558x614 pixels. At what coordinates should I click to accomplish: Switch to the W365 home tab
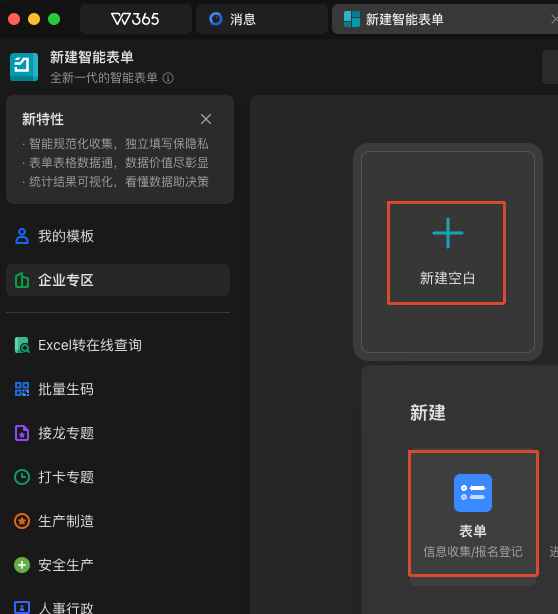[x=135, y=19]
